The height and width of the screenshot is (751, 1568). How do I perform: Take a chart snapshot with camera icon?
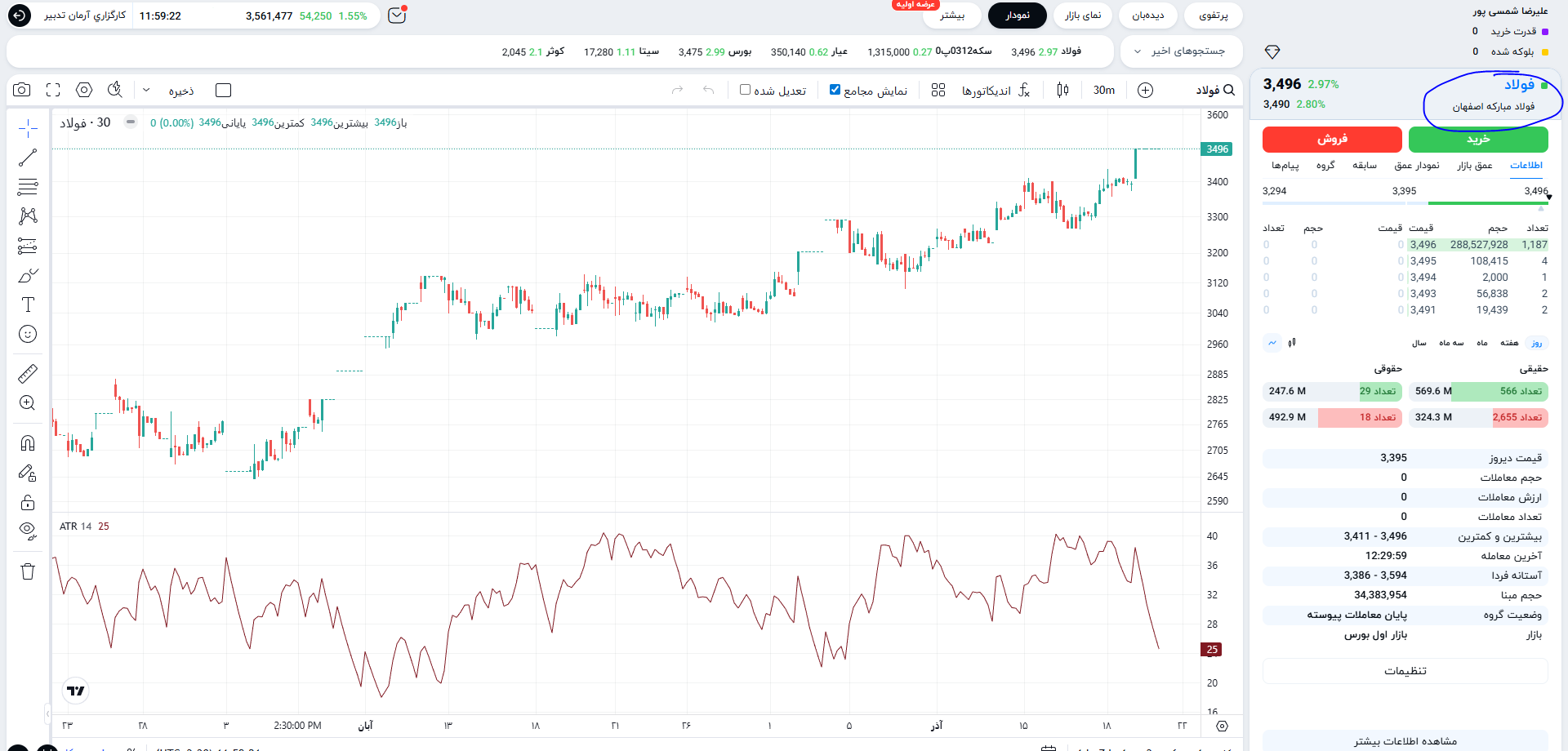(x=22, y=90)
